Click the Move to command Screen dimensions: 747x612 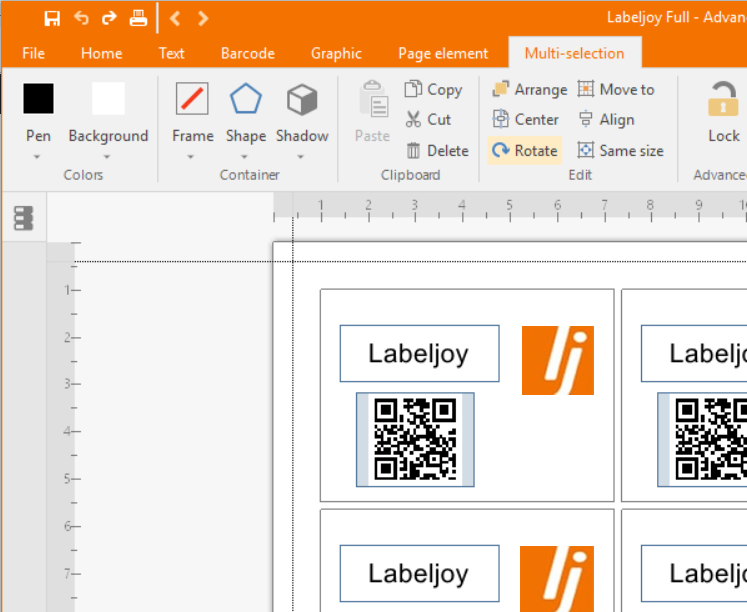click(616, 90)
